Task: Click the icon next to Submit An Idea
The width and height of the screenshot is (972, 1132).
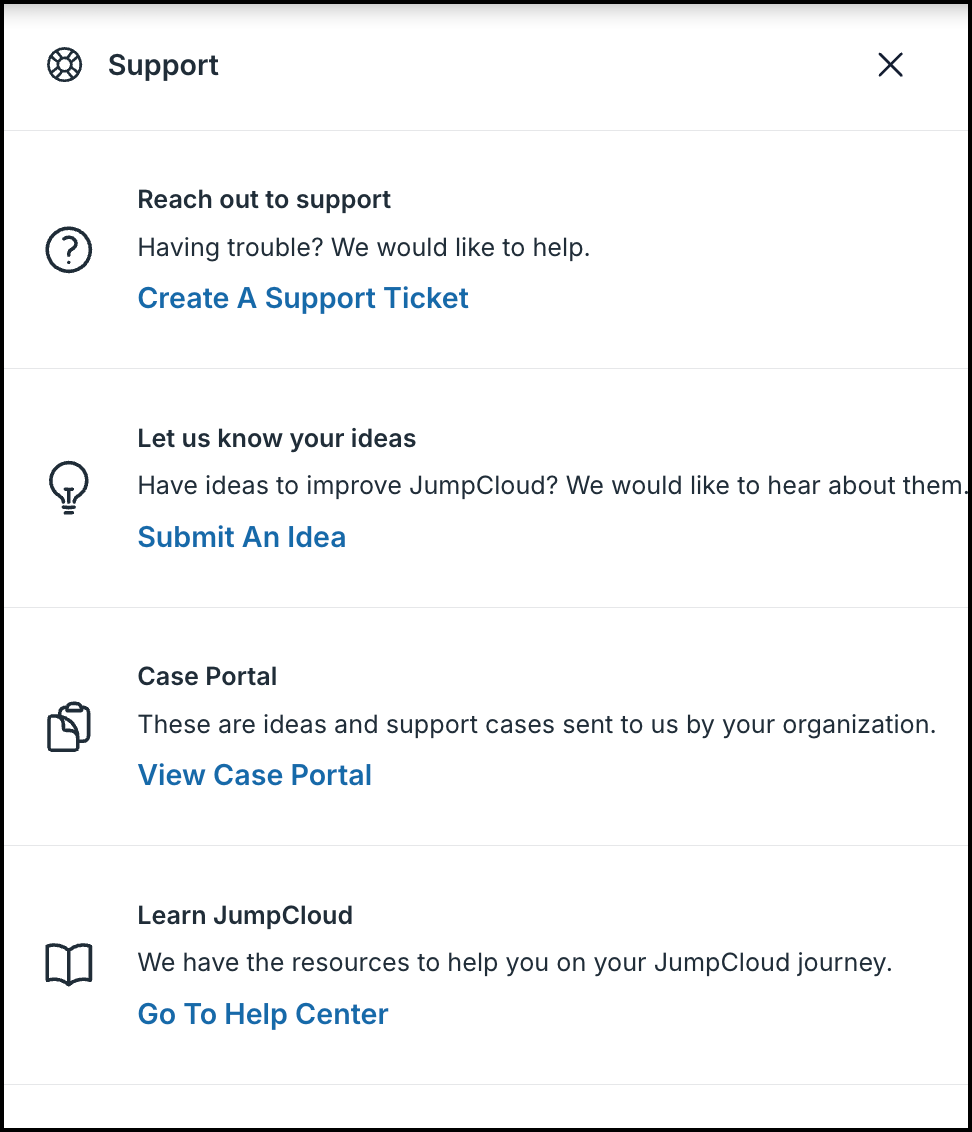Action: 68,487
